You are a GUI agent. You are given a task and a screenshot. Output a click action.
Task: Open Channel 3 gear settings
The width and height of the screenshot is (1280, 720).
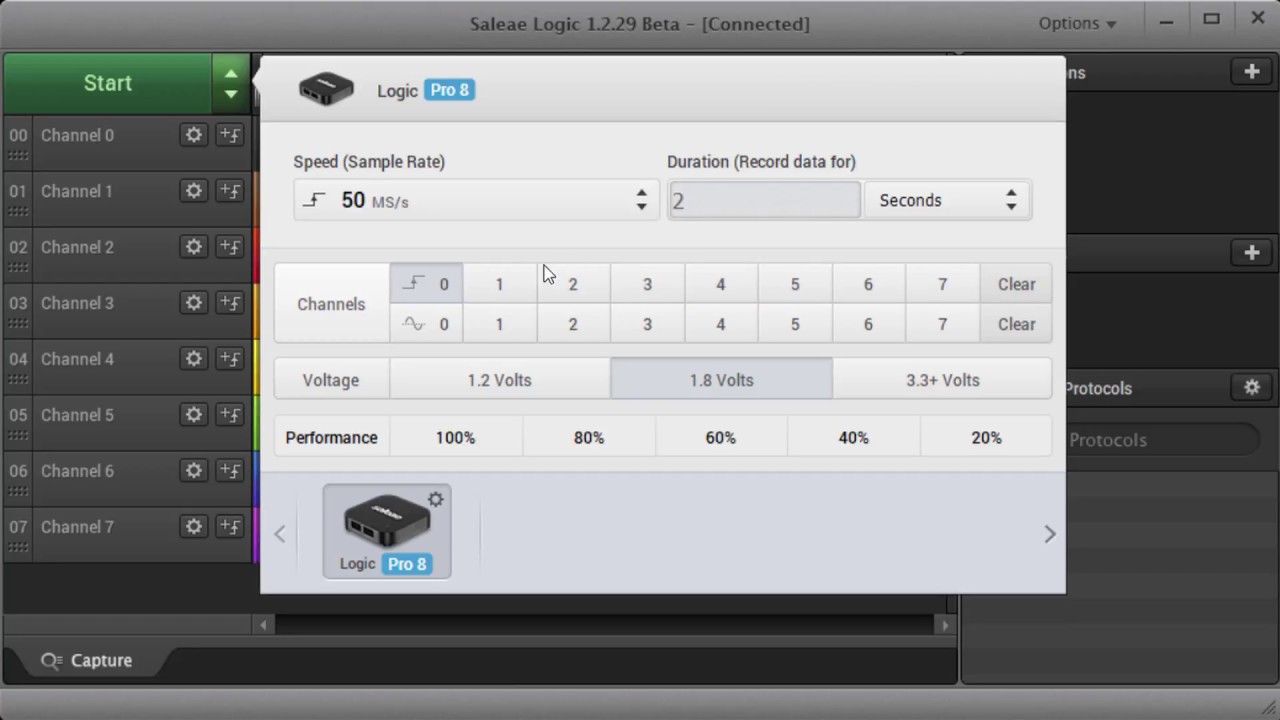point(194,303)
